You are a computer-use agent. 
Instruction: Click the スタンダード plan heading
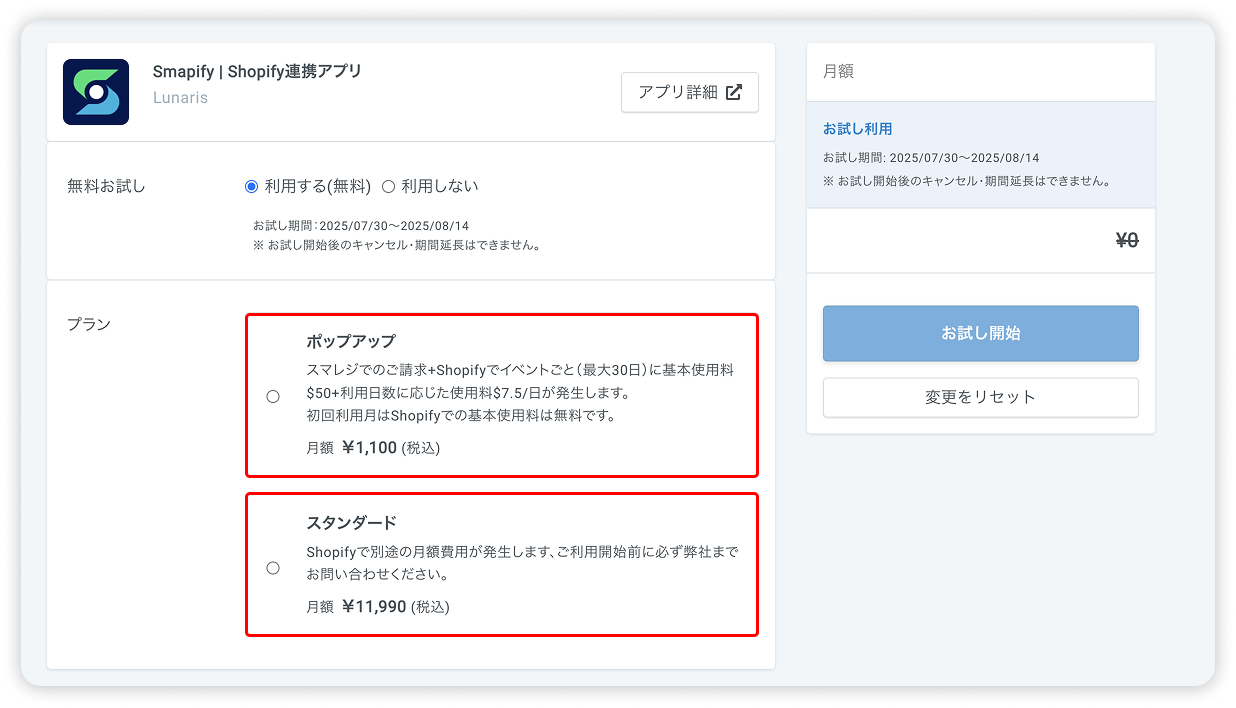351,522
